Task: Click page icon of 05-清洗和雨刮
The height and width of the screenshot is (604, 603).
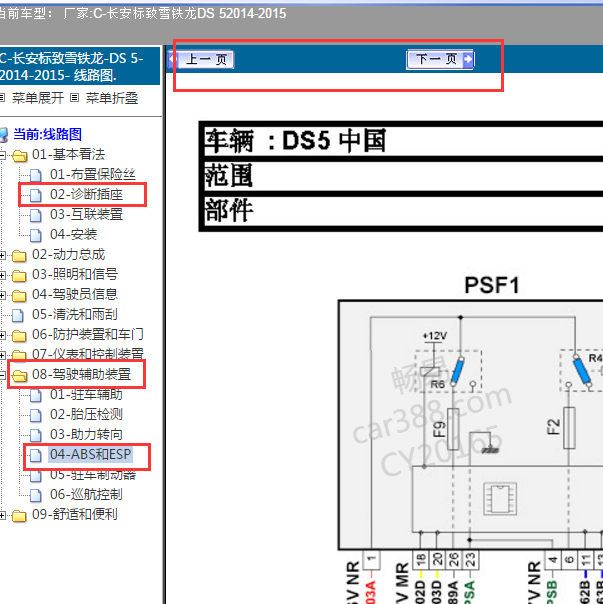Action: tap(18, 315)
